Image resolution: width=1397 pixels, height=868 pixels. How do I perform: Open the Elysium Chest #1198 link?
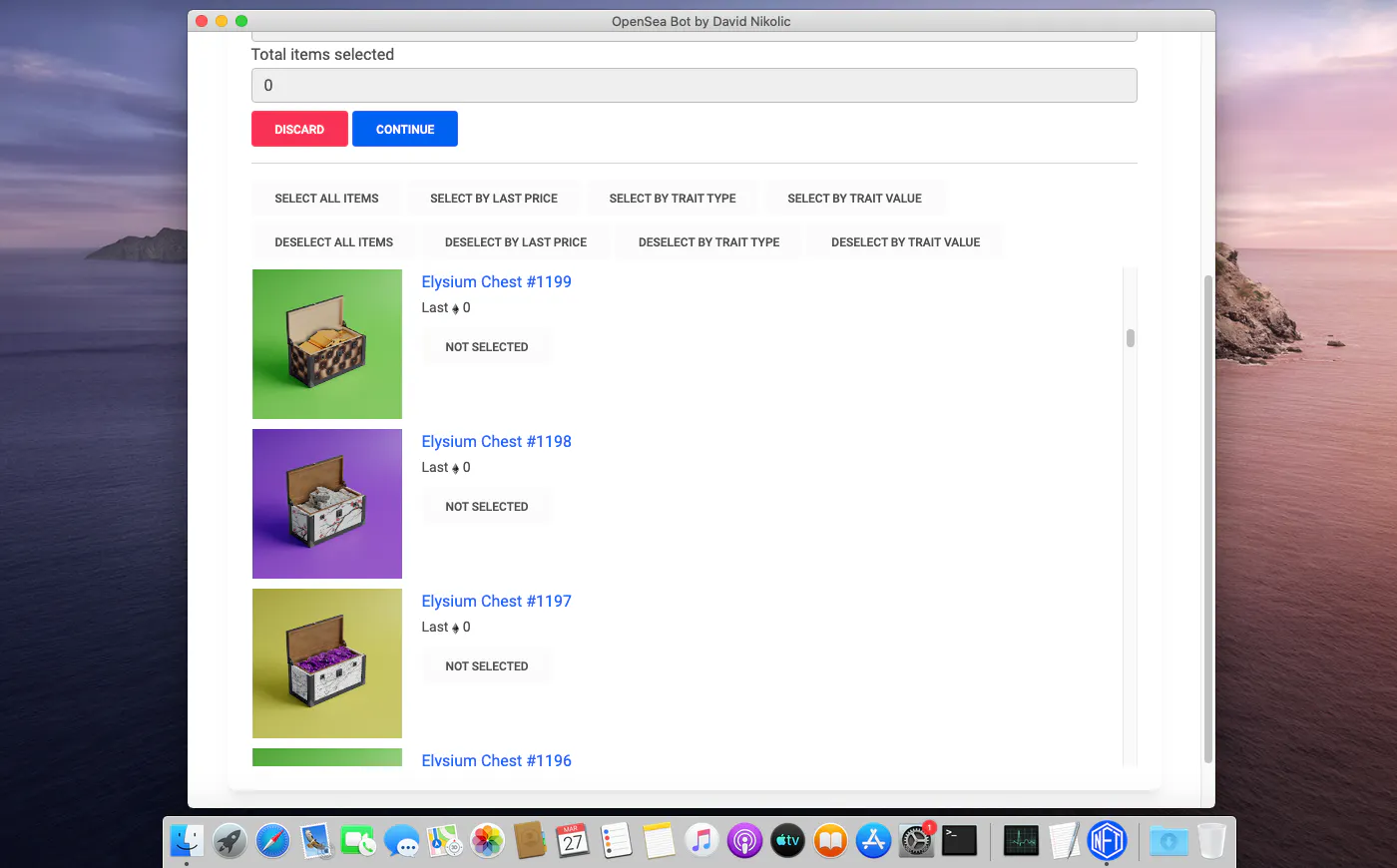496,441
